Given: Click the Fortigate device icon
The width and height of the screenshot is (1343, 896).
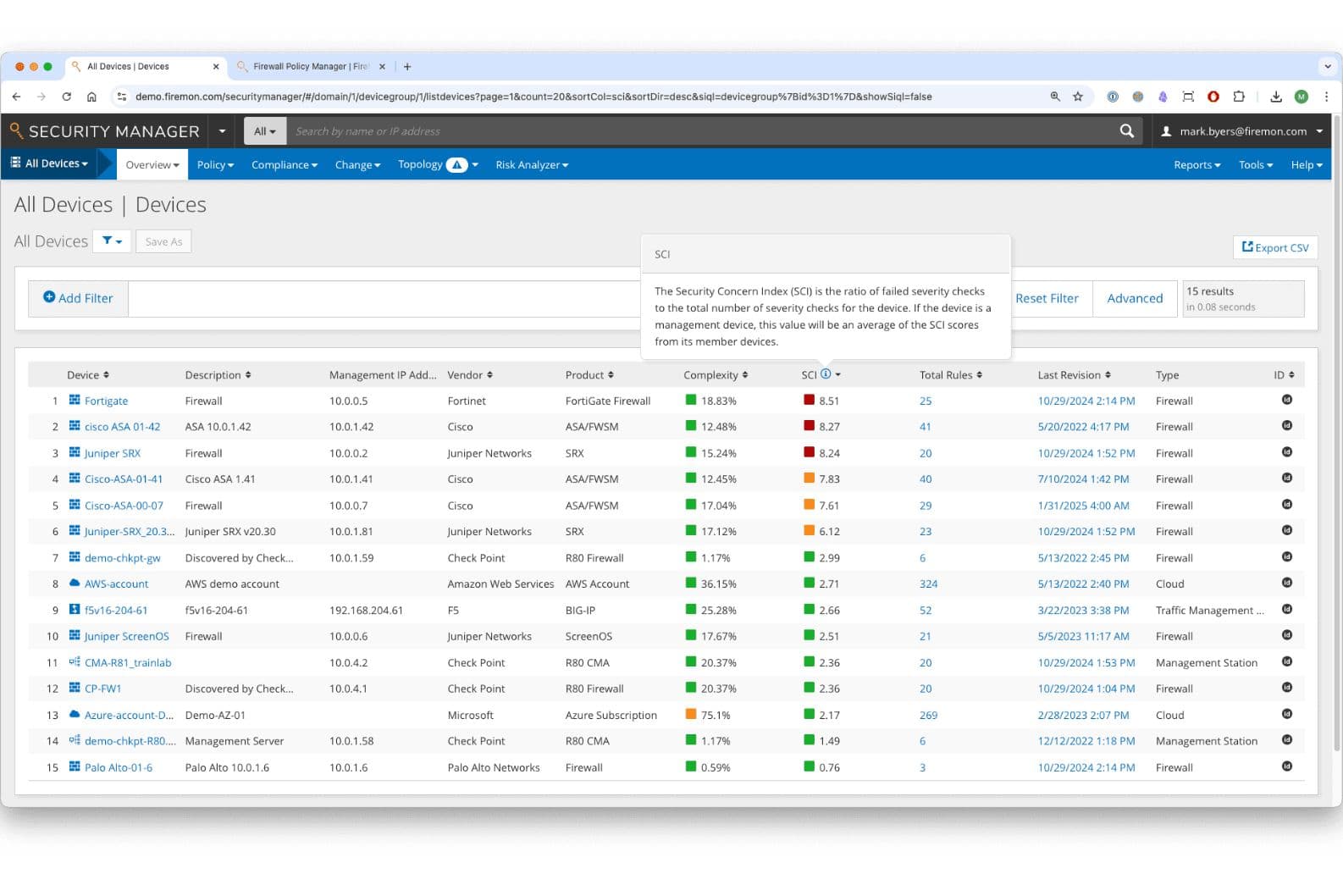Looking at the screenshot, I should pos(75,401).
